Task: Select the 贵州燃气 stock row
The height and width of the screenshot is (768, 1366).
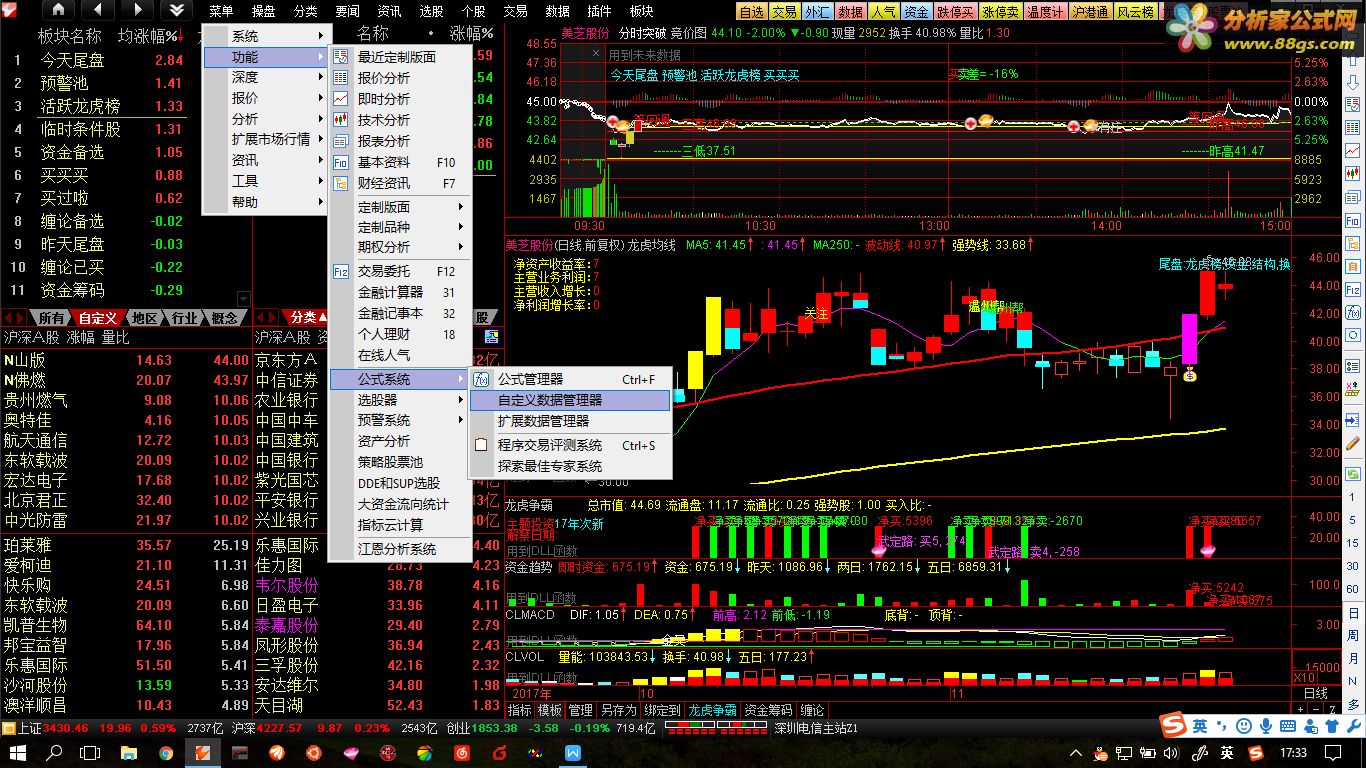Action: [x=126, y=400]
